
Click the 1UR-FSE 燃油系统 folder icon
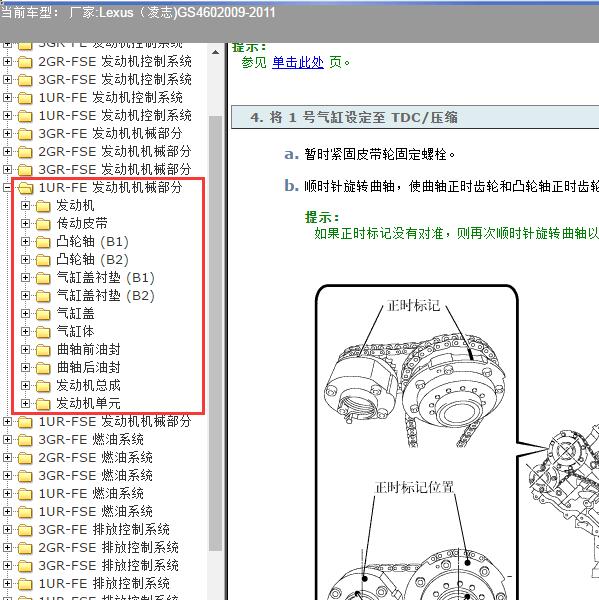tap(25, 512)
